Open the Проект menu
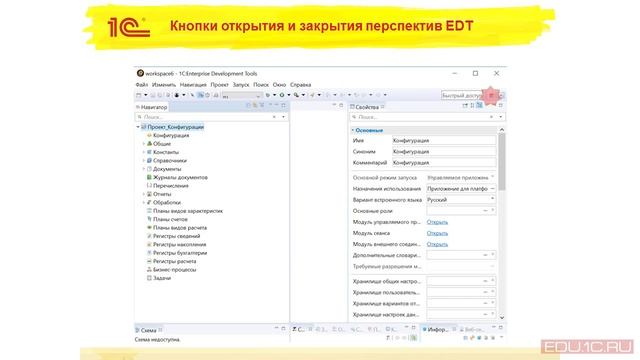 click(x=220, y=85)
